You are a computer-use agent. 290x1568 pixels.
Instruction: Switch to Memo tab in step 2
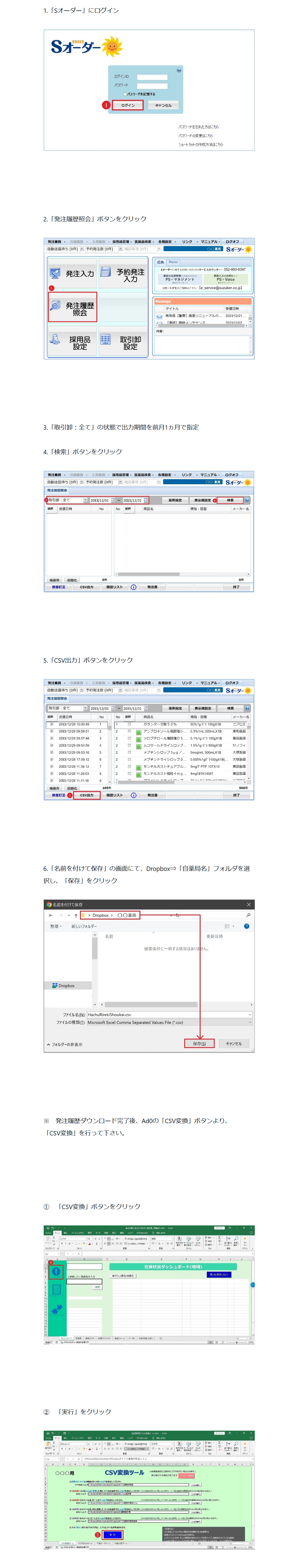[173, 262]
